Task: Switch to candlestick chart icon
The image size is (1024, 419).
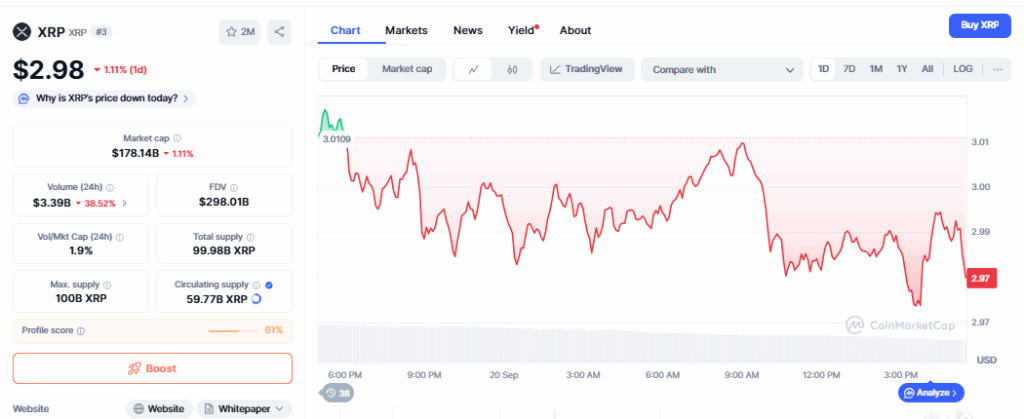Action: pos(512,70)
